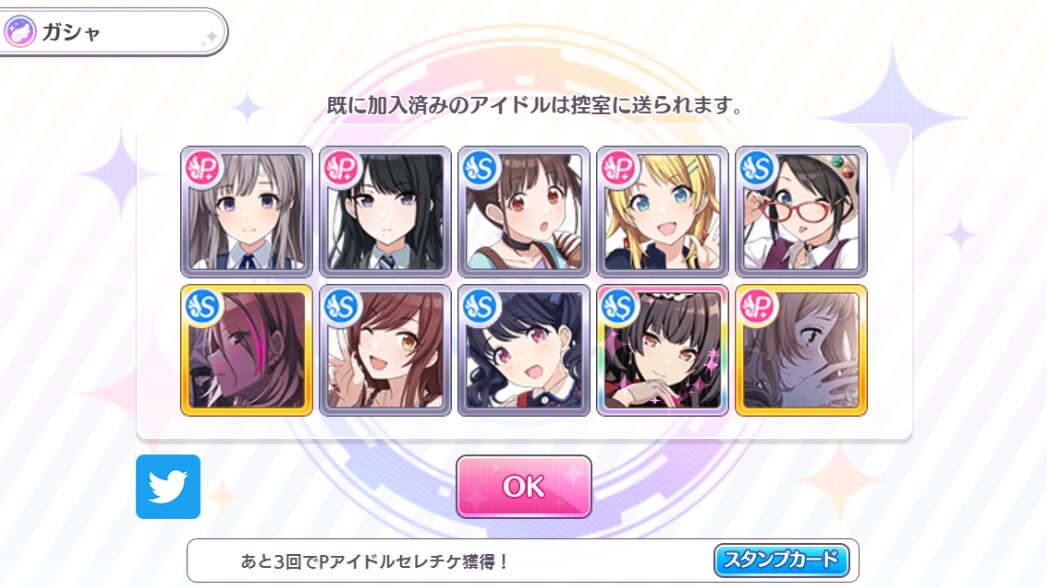1047x587 pixels.
Task: Click the ガシャ title label
Action: click(x=71, y=32)
